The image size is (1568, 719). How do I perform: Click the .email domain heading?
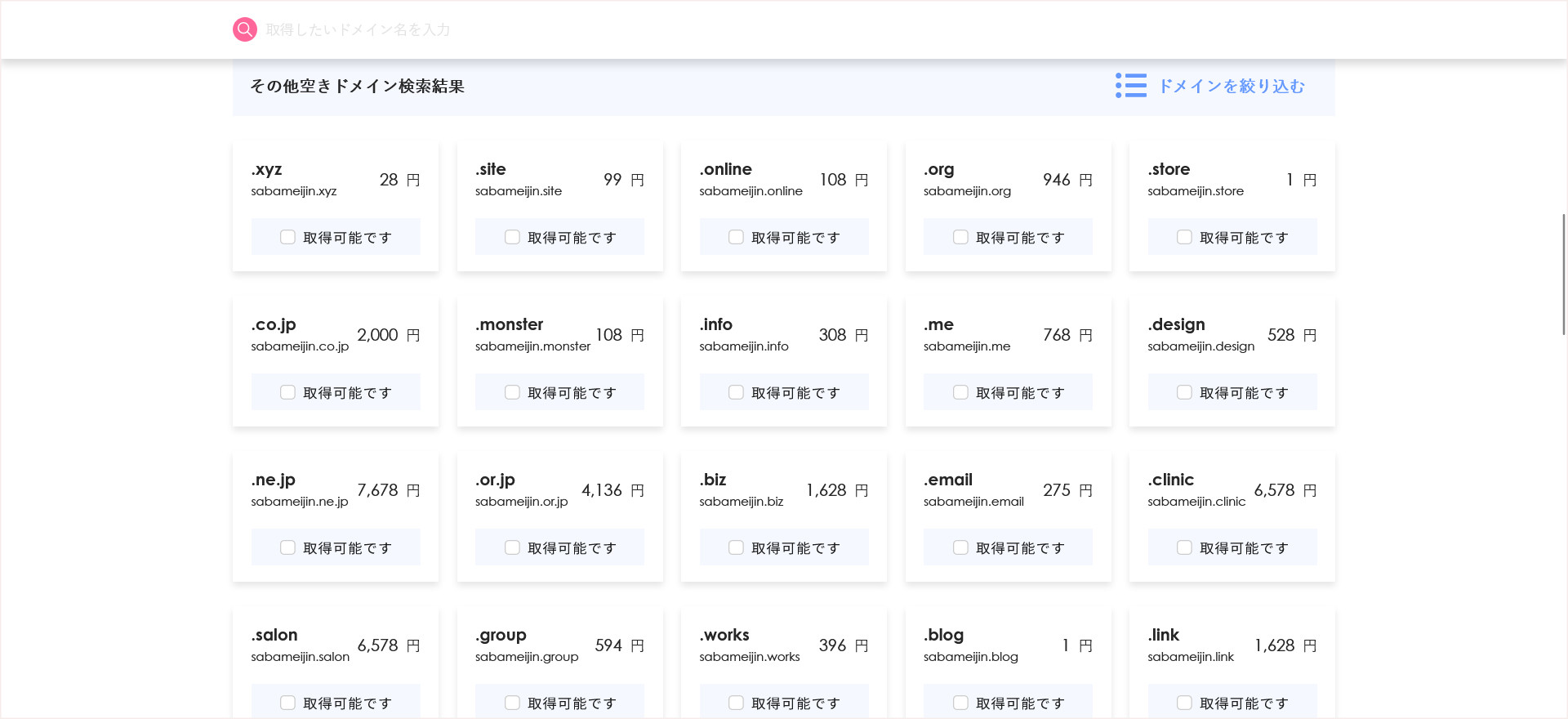click(x=947, y=480)
